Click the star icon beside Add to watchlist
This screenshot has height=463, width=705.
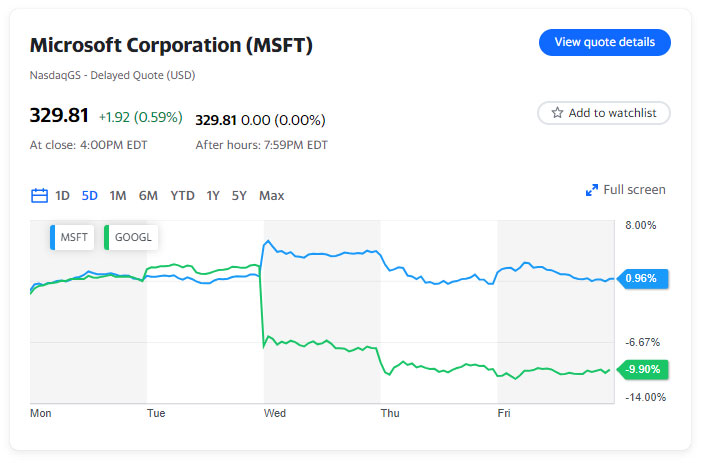click(x=558, y=113)
